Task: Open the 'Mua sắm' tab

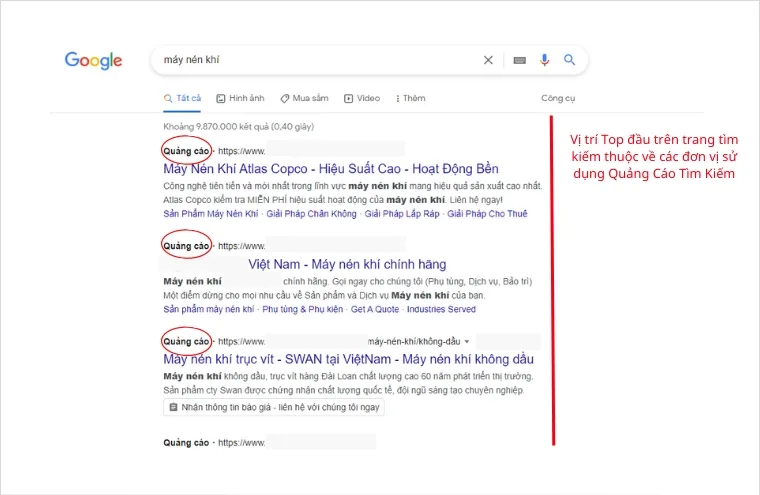Action: coord(304,98)
